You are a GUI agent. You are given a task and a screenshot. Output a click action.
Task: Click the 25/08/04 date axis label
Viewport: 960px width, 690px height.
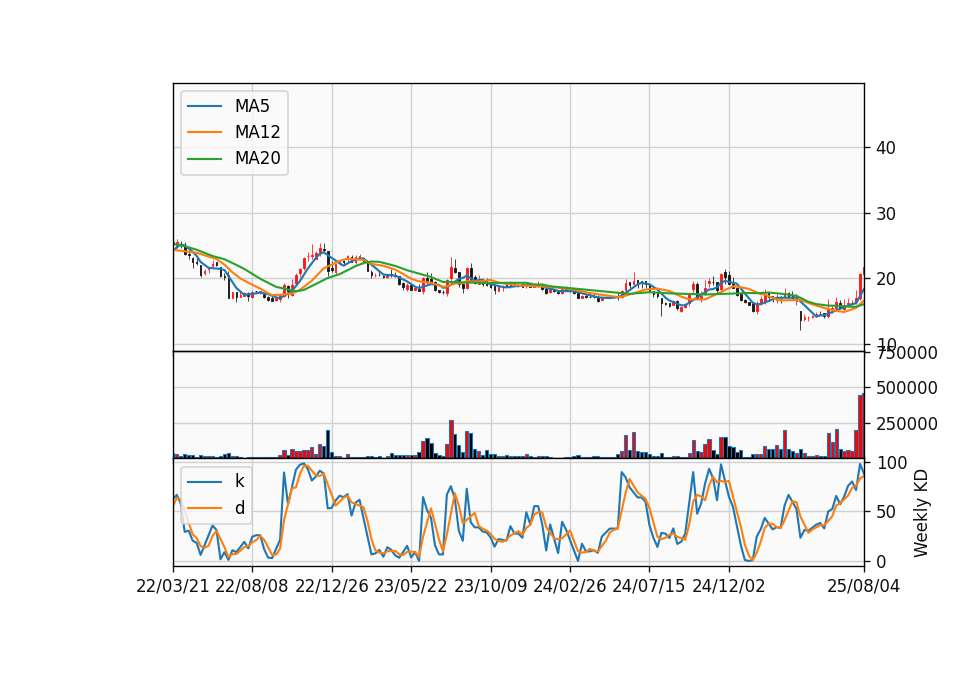click(x=864, y=586)
